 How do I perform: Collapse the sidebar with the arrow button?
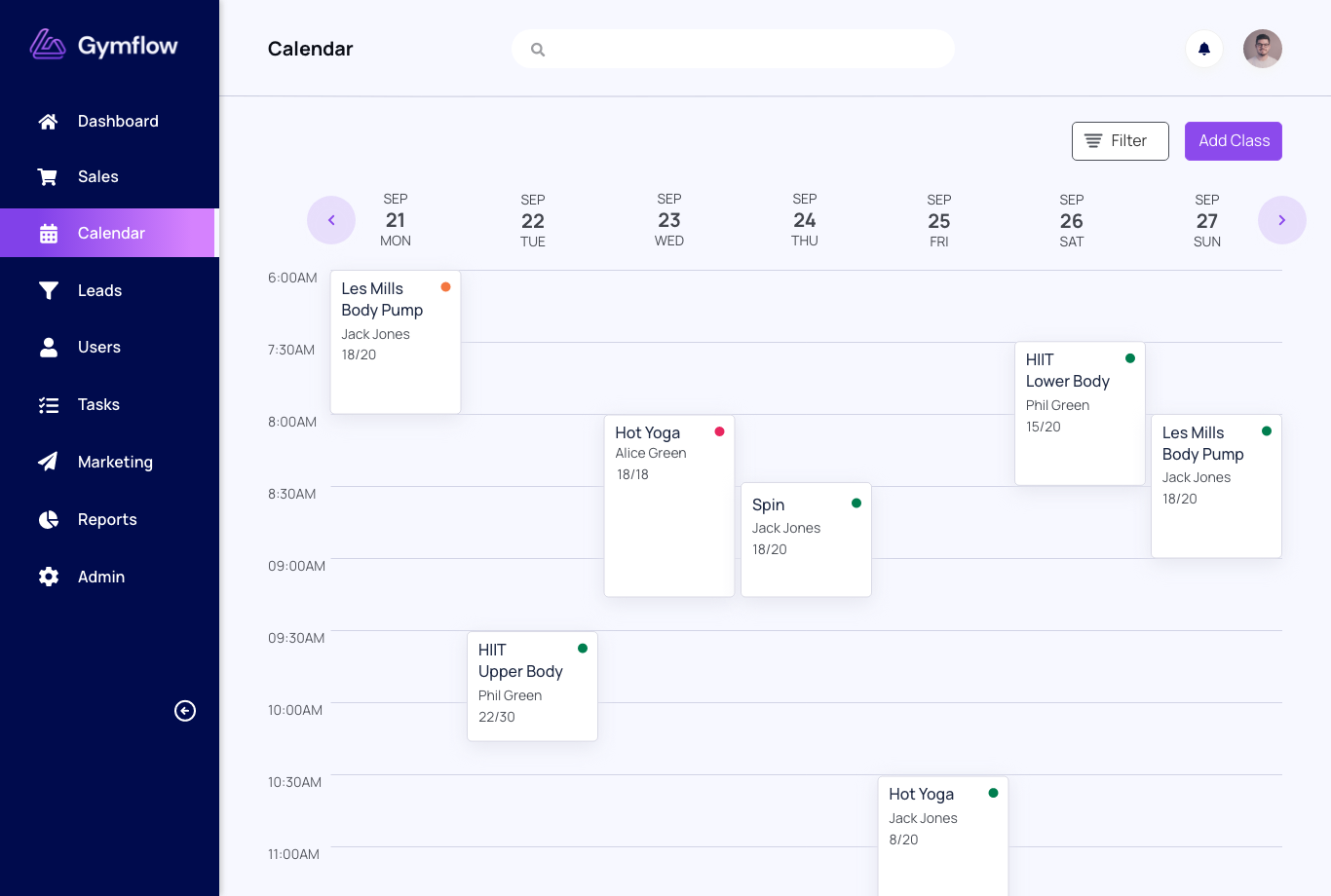185,711
